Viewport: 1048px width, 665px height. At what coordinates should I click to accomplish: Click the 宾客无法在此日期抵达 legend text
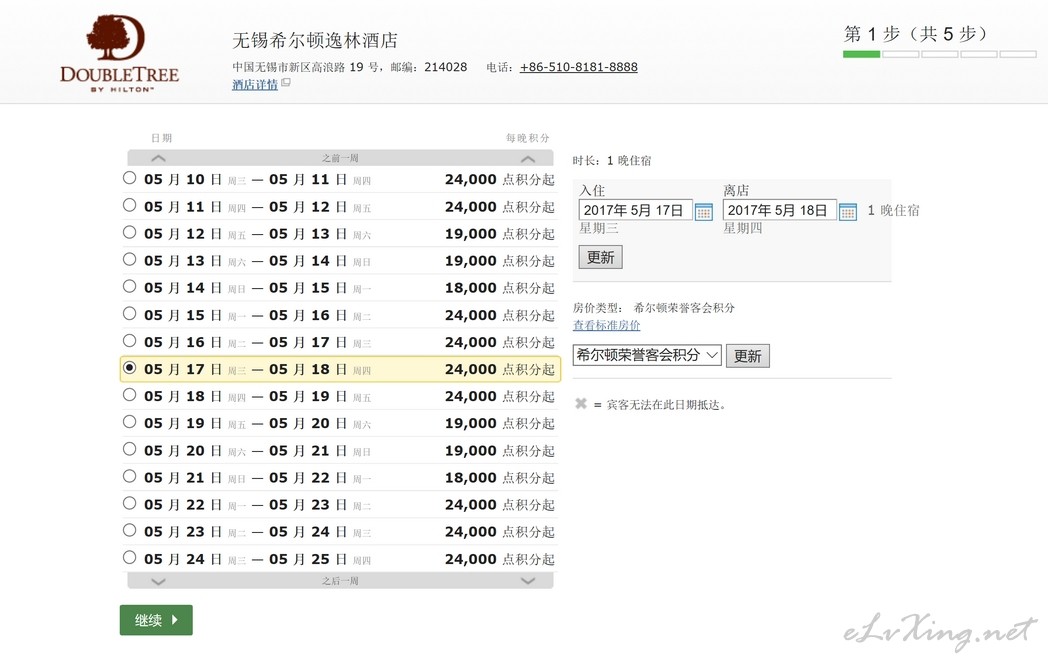tap(666, 404)
